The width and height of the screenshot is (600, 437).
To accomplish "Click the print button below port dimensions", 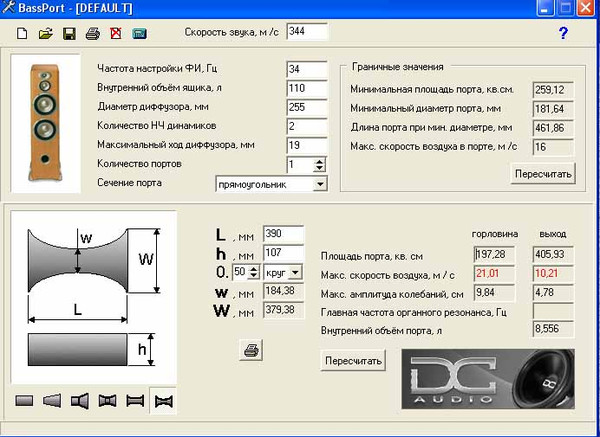I will tap(251, 350).
